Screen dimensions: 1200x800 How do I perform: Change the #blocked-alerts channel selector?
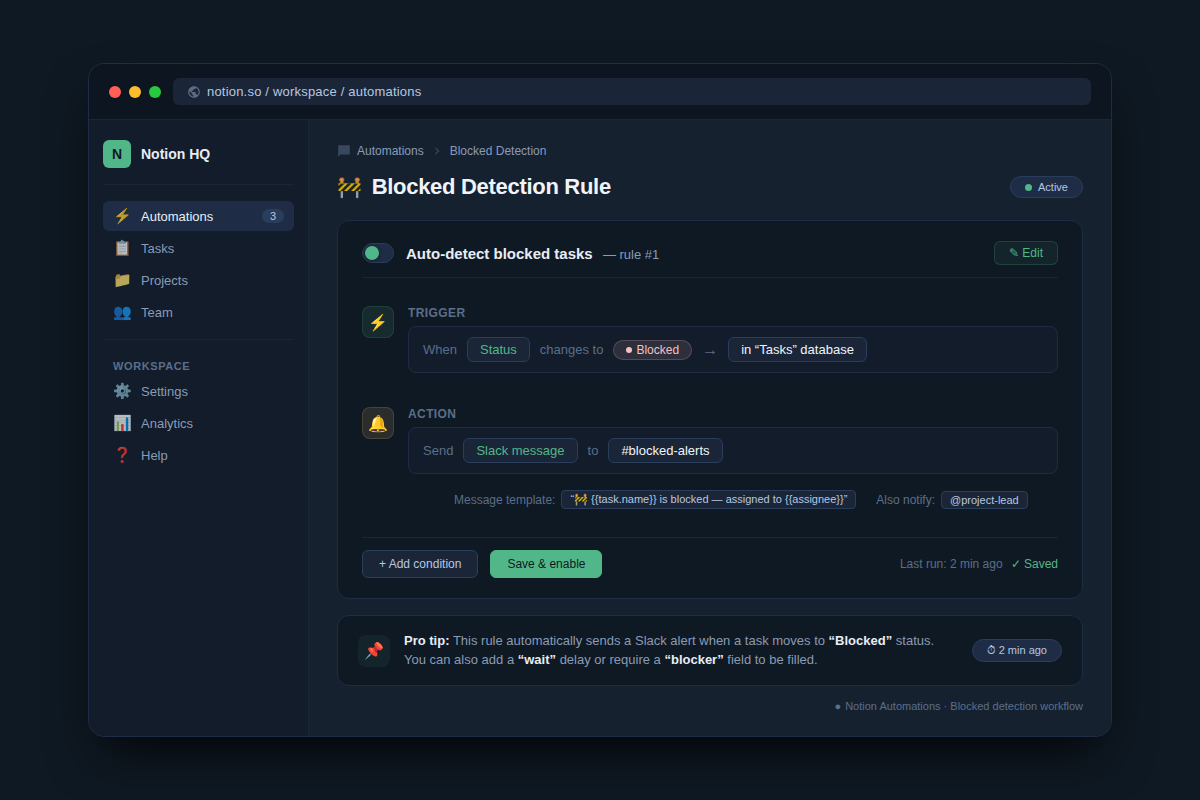(x=665, y=451)
